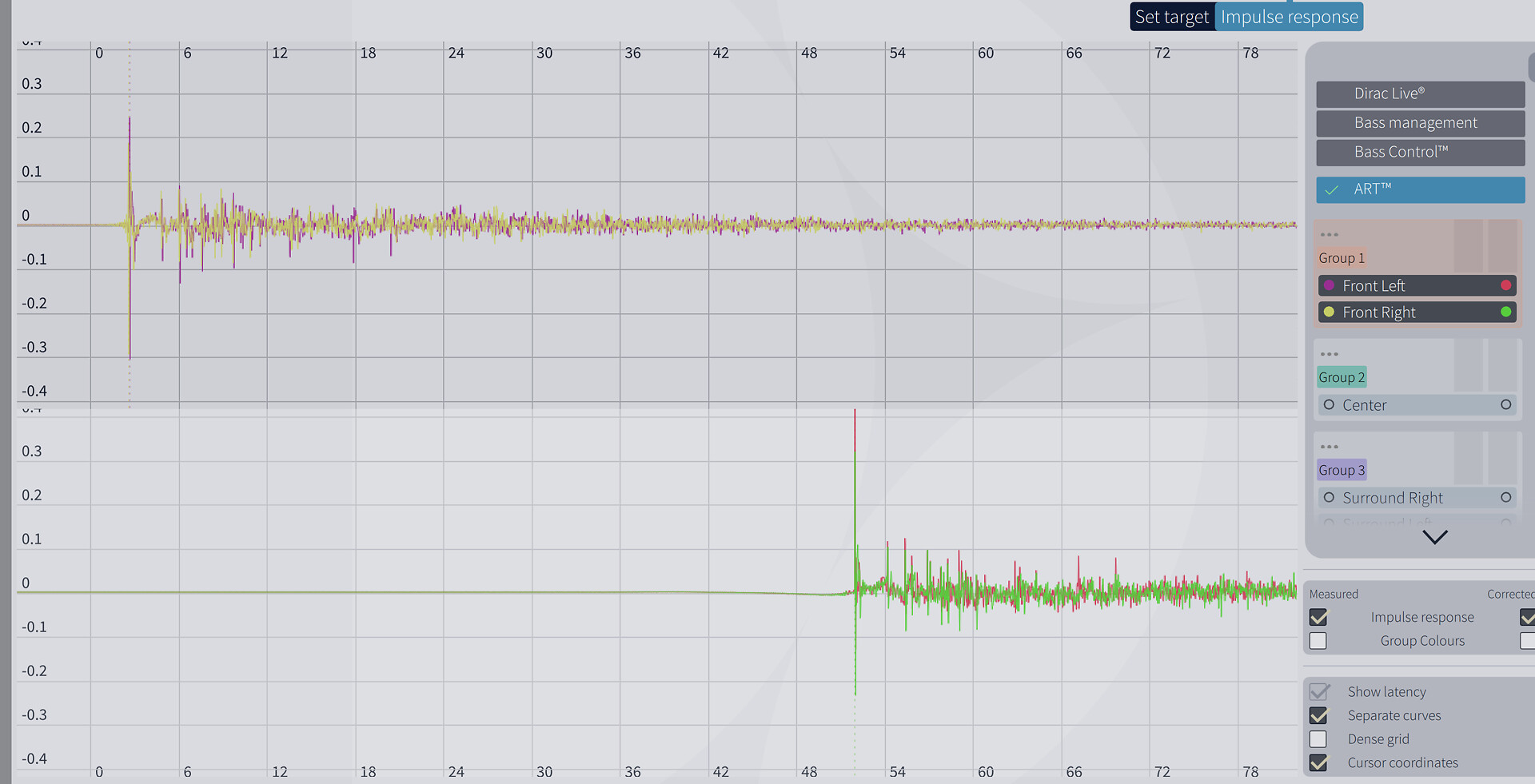Disable the Separate curves checkbox
This screenshot has width=1535, height=784.
point(1318,715)
